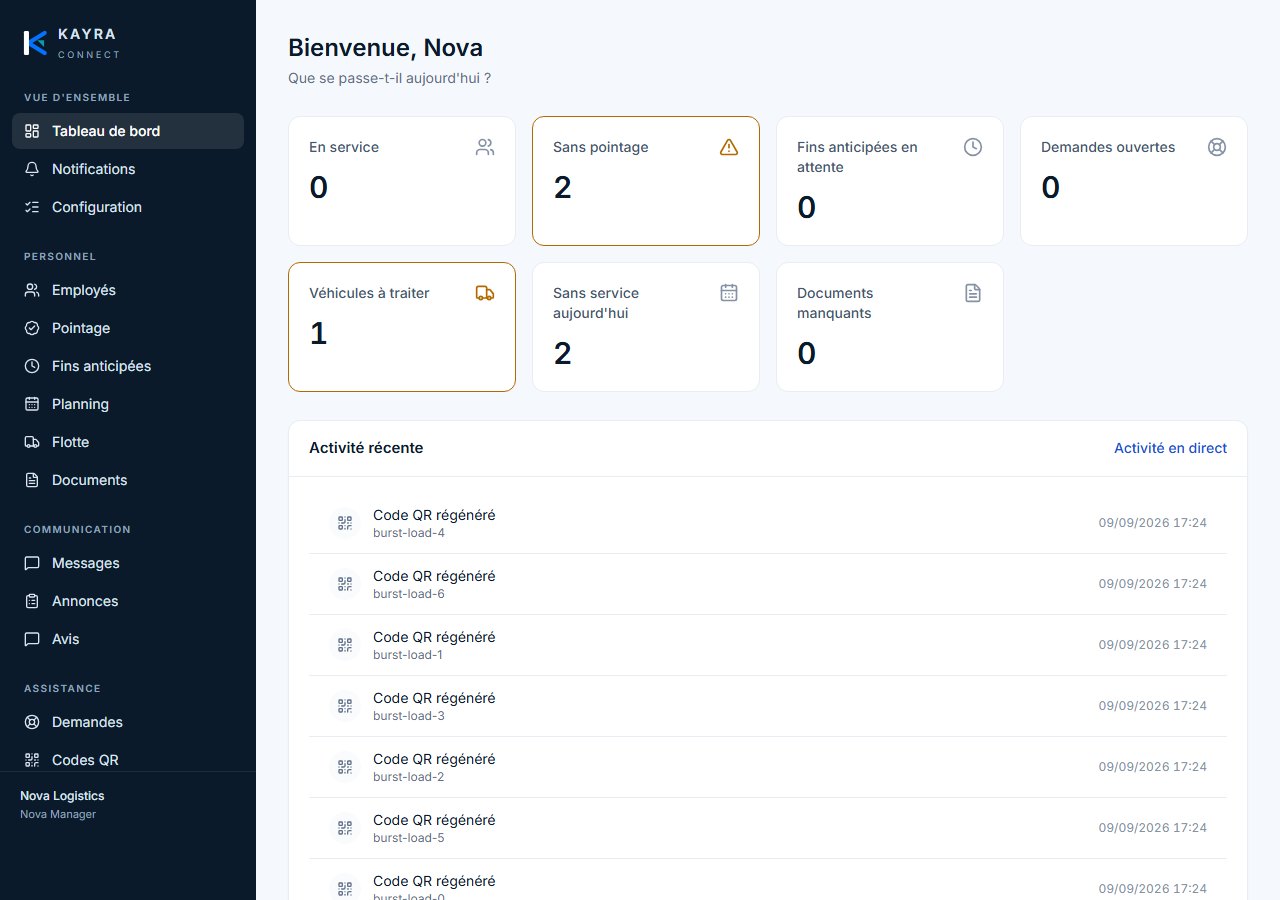The height and width of the screenshot is (900, 1280).
Task: Click the Nova Logistics account name
Action: tap(62, 796)
